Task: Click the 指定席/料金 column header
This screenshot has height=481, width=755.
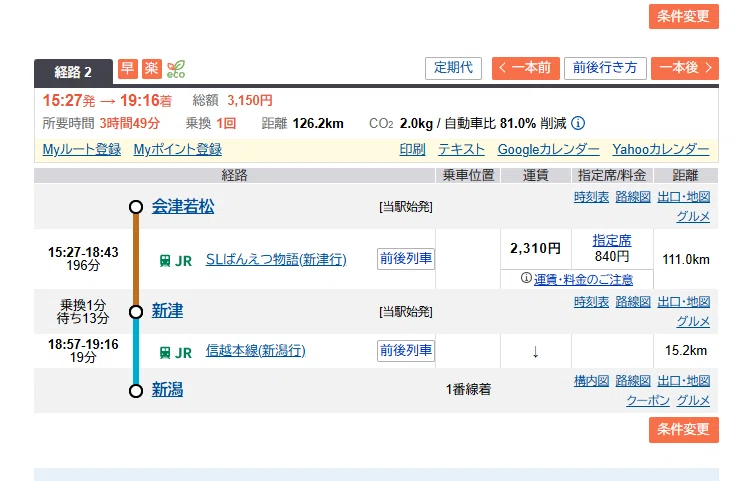Action: click(612, 175)
